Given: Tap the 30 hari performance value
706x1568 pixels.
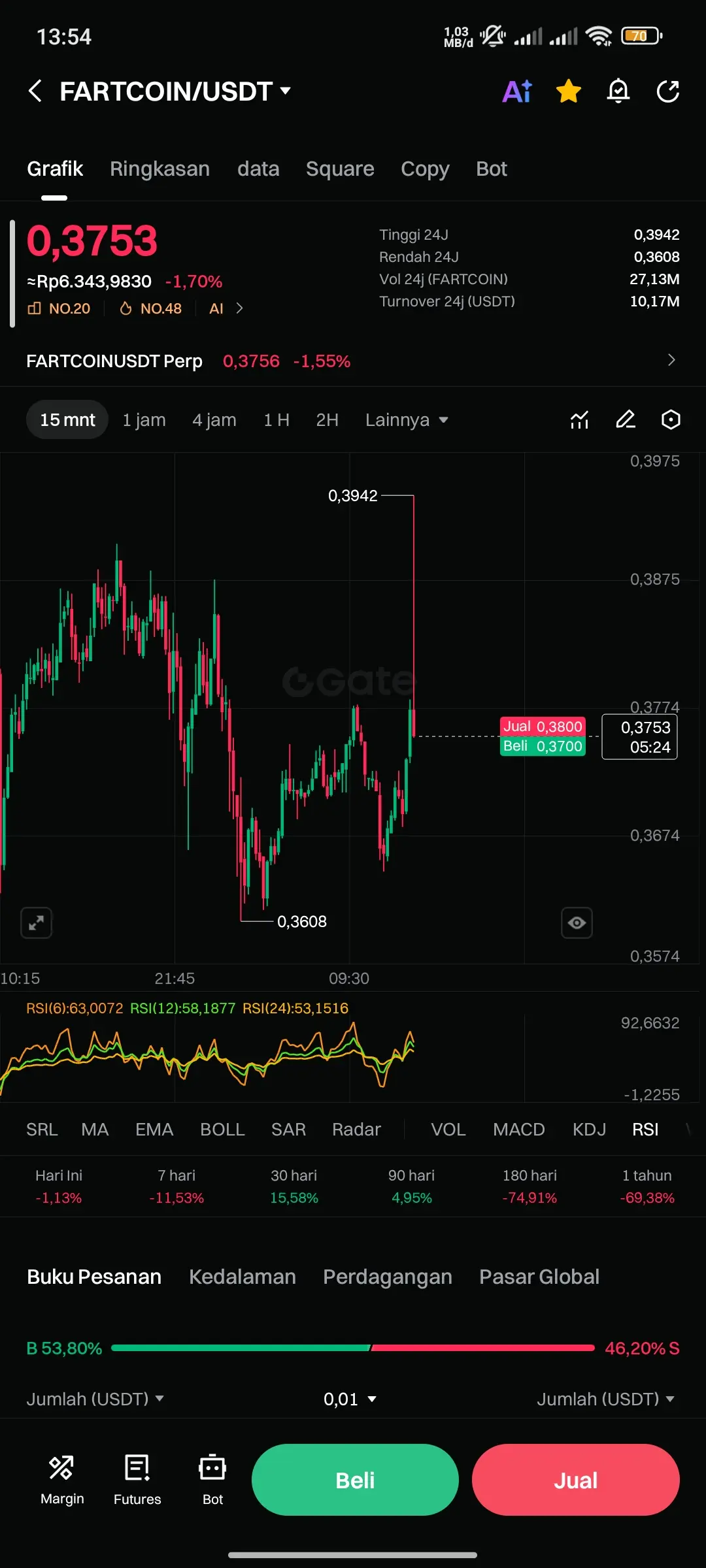Looking at the screenshot, I should (x=294, y=1198).
